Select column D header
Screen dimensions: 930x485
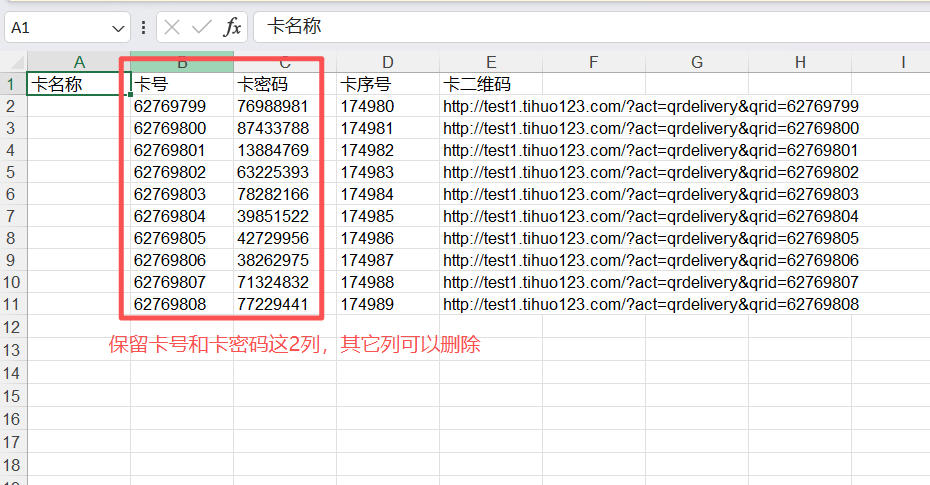click(x=387, y=62)
